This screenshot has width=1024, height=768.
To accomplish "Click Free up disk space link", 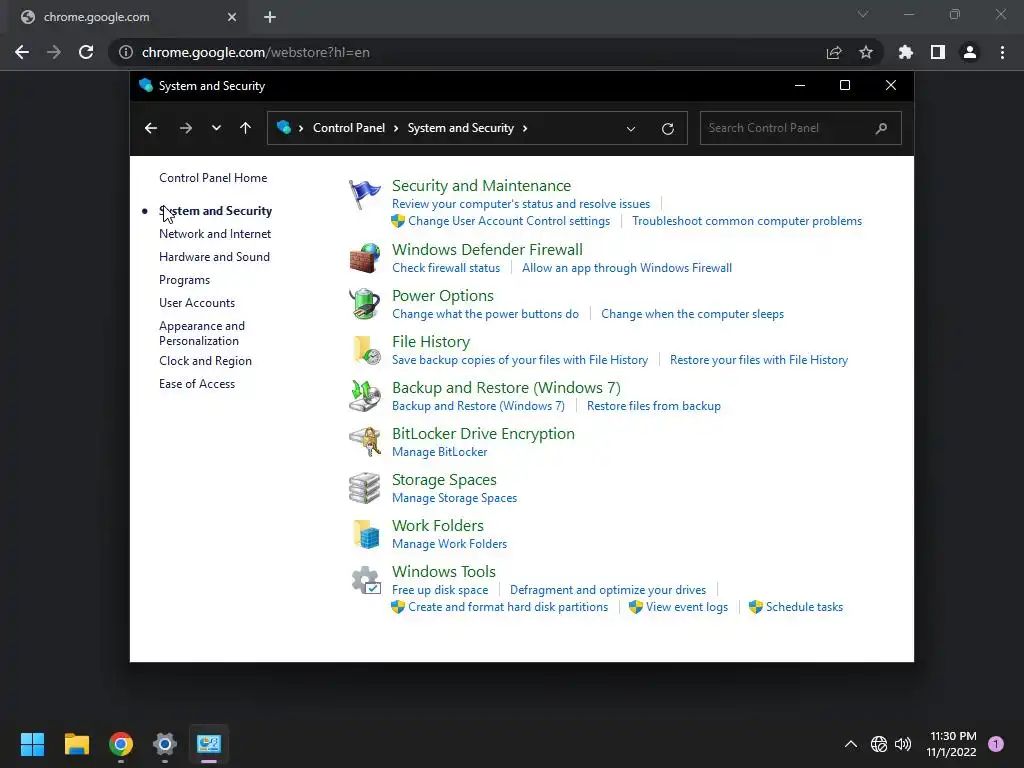I will (x=440, y=590).
